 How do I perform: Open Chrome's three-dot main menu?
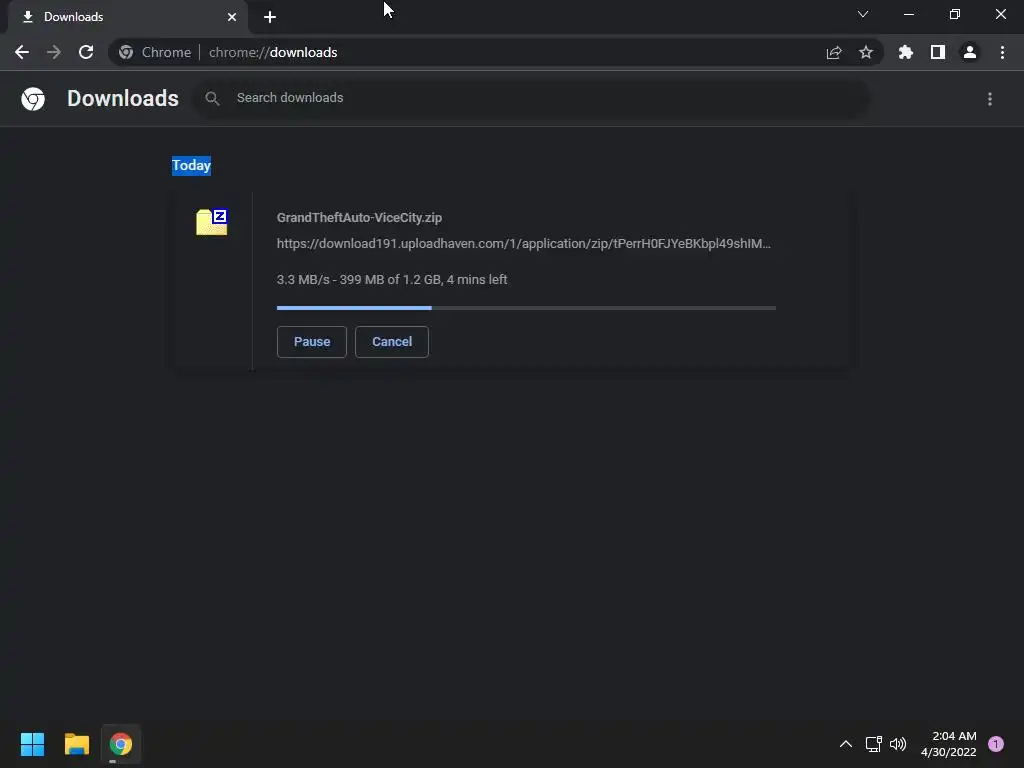point(1002,52)
